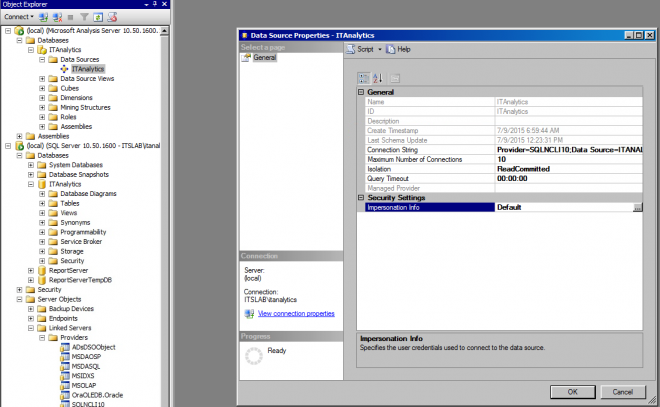Viewport: 660px width, 407px height.
Task: Click the Refresh icon in Object Explorer toolbar
Action: (x=98, y=17)
